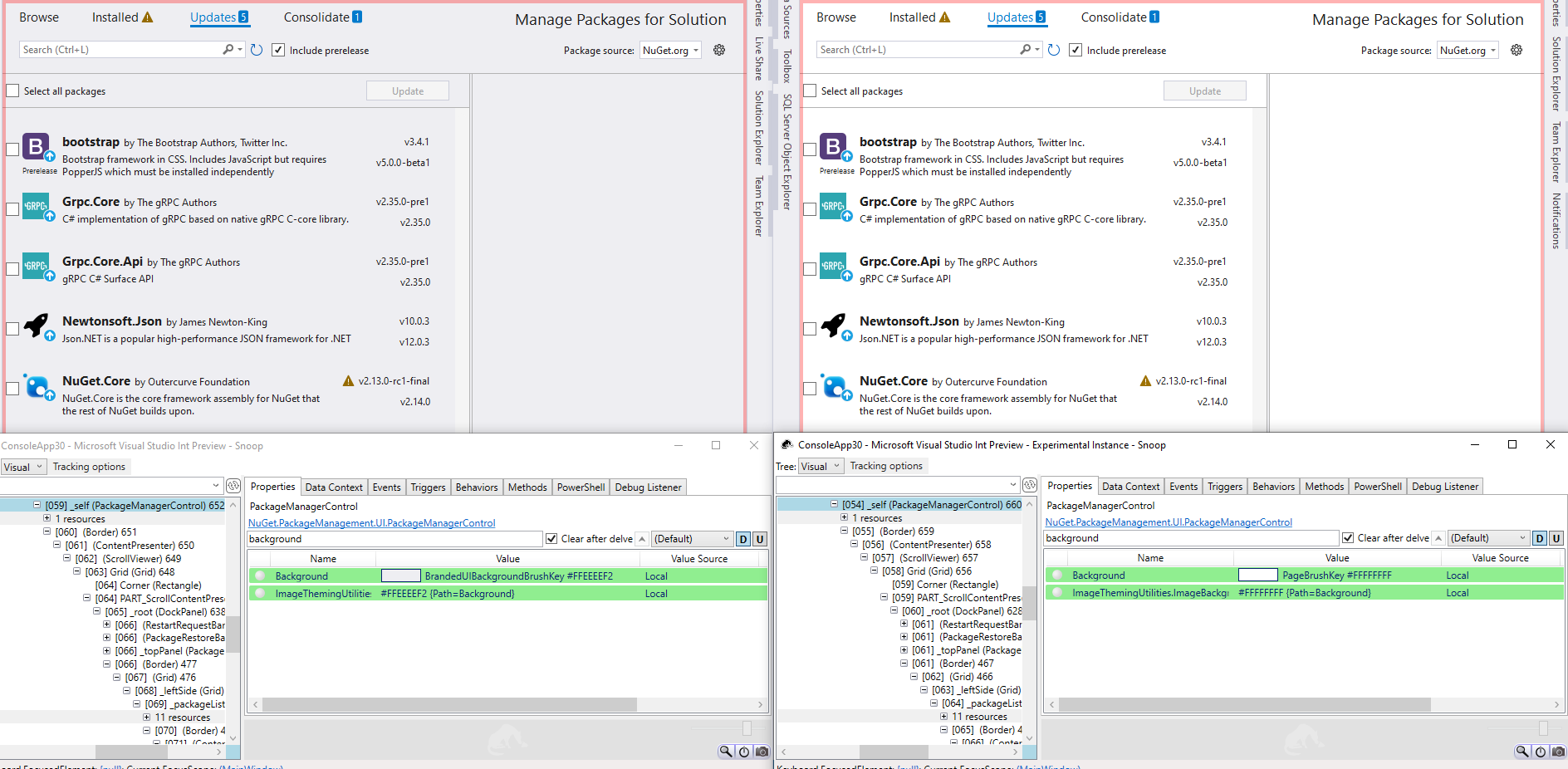Click Newtonsoft.Json rocket icon in right panel
The image size is (1568, 769).
click(x=835, y=326)
